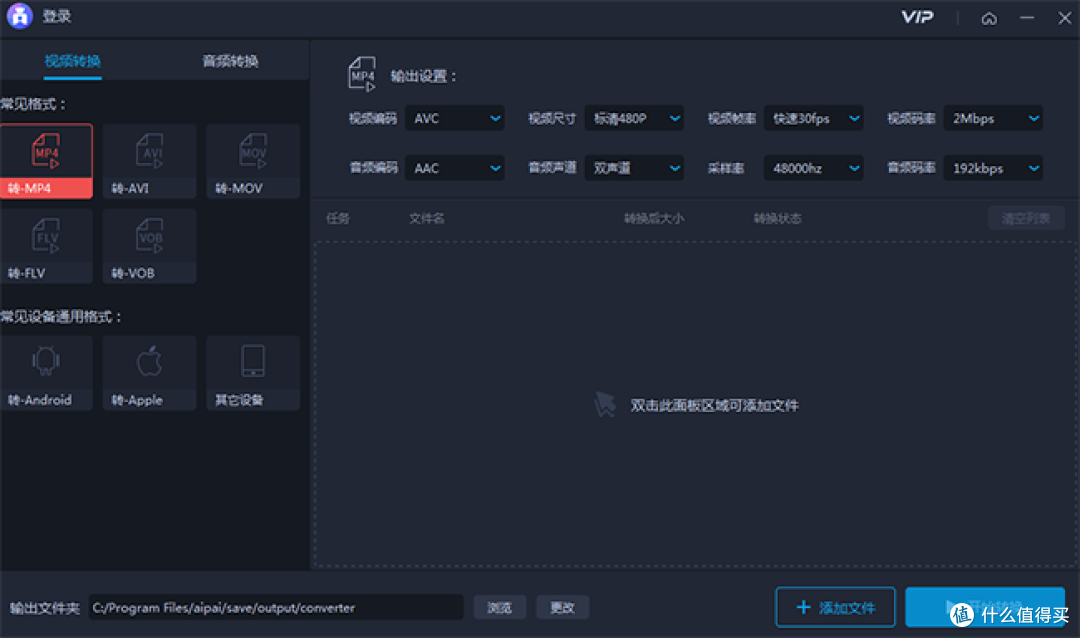Open the 视频帧率 快速30fps dropdown
1080x638 pixels.
tap(813, 119)
